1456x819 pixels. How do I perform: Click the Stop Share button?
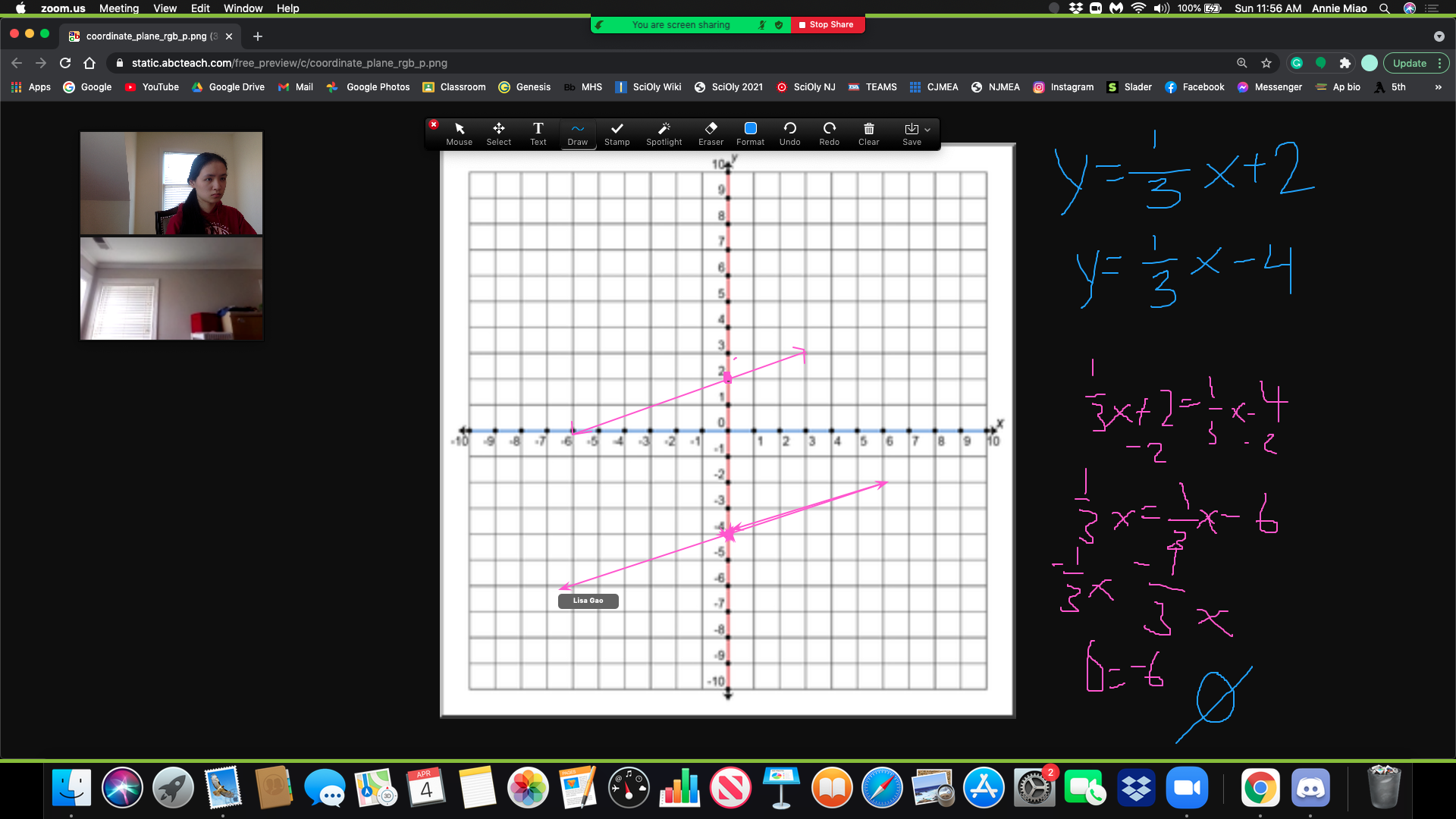(827, 25)
